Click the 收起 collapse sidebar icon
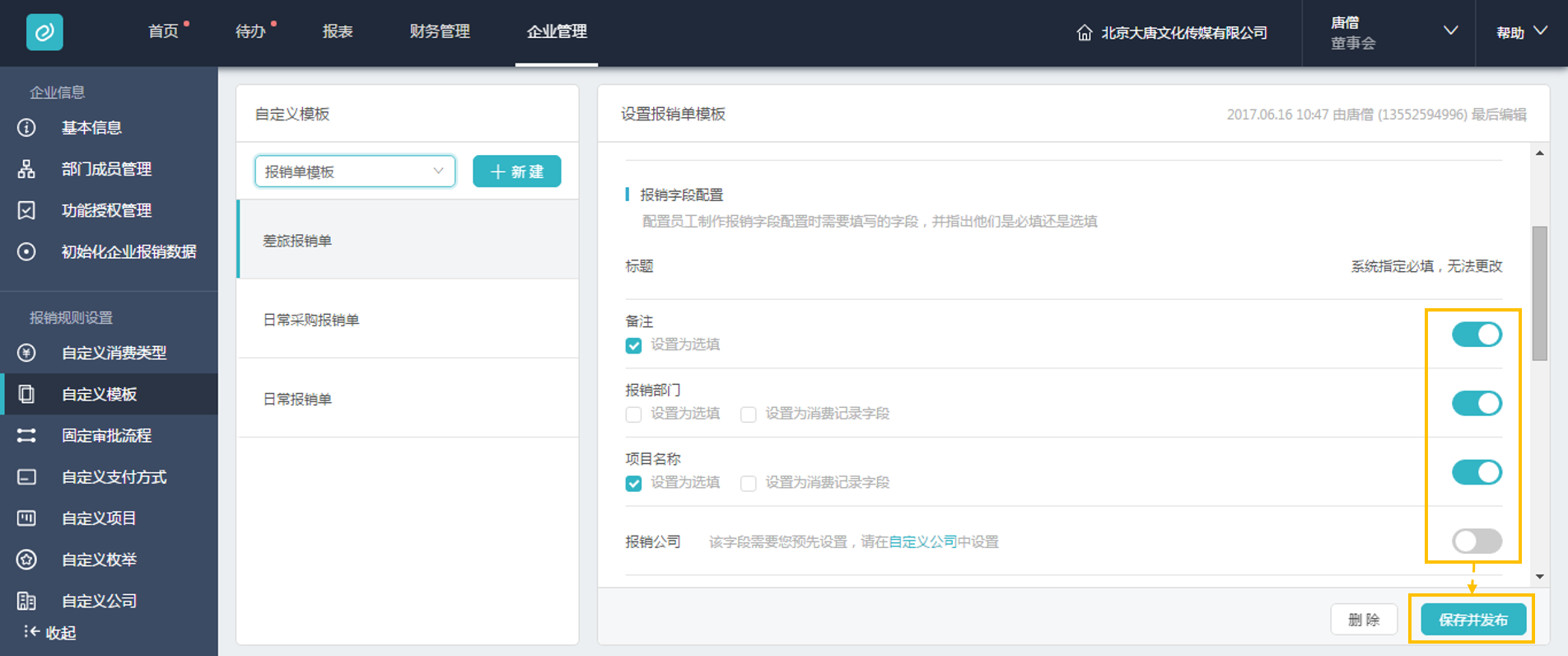 (x=31, y=632)
